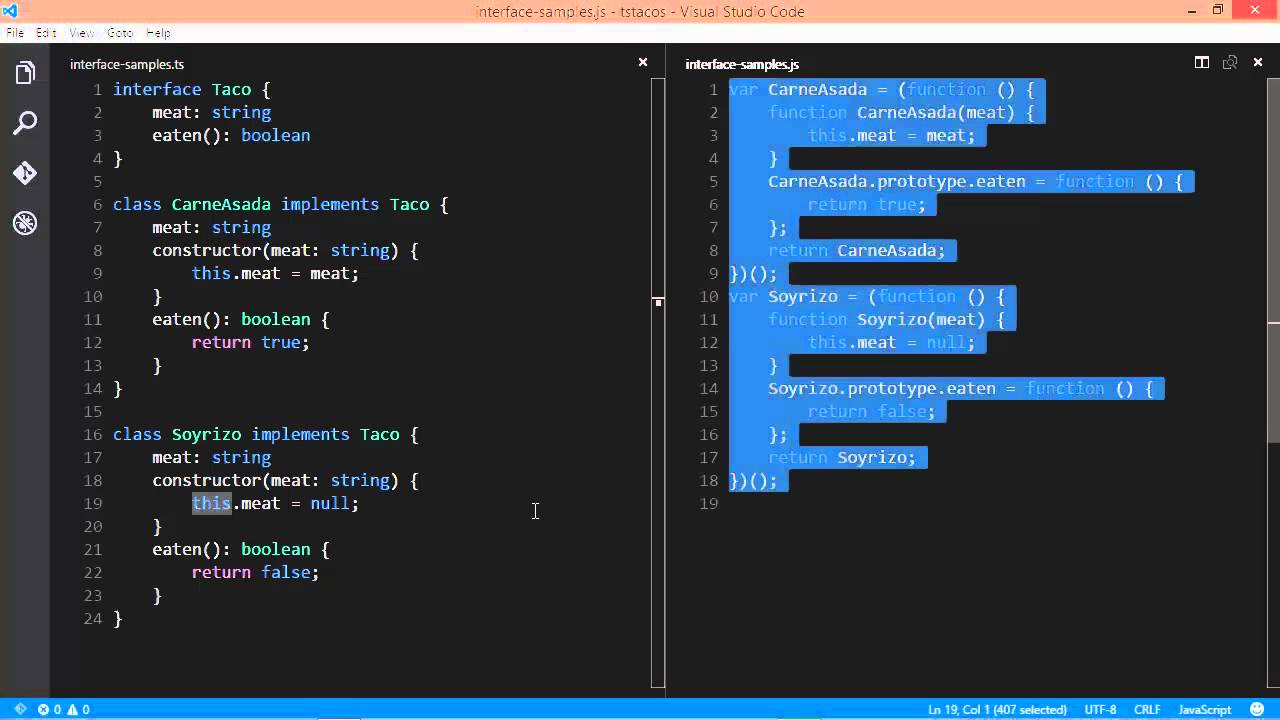This screenshot has width=1280, height=720.
Task: Click highlighted 'this' on line 19
Action: click(211, 503)
